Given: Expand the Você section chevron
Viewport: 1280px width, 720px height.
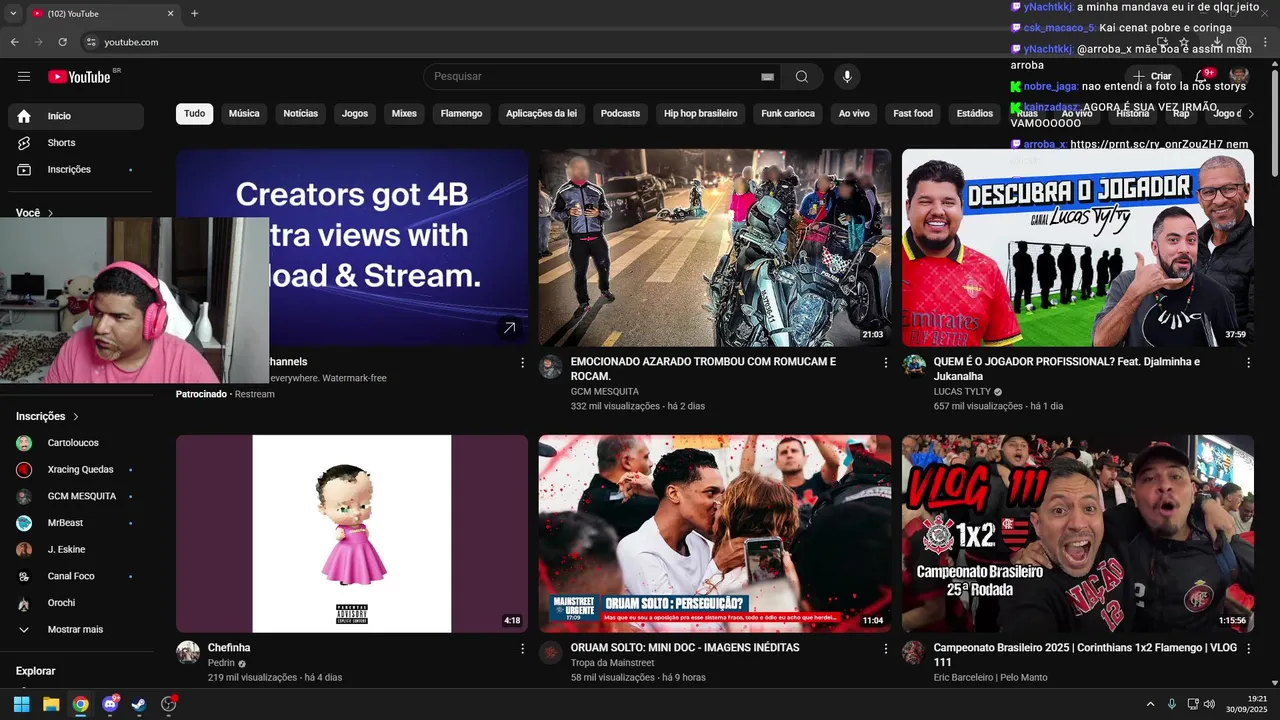Looking at the screenshot, I should pos(51,213).
